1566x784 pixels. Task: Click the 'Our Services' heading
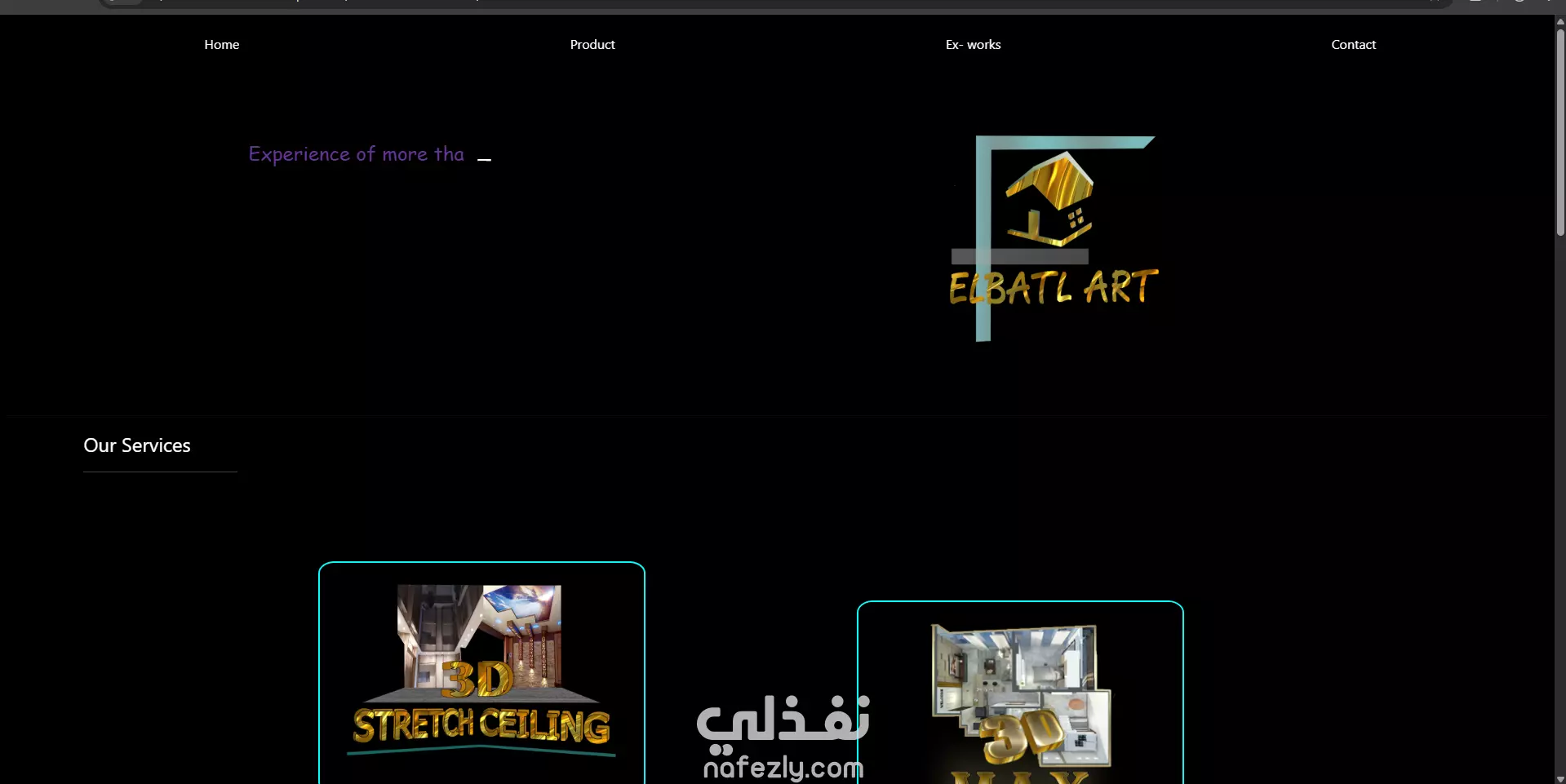click(x=137, y=445)
